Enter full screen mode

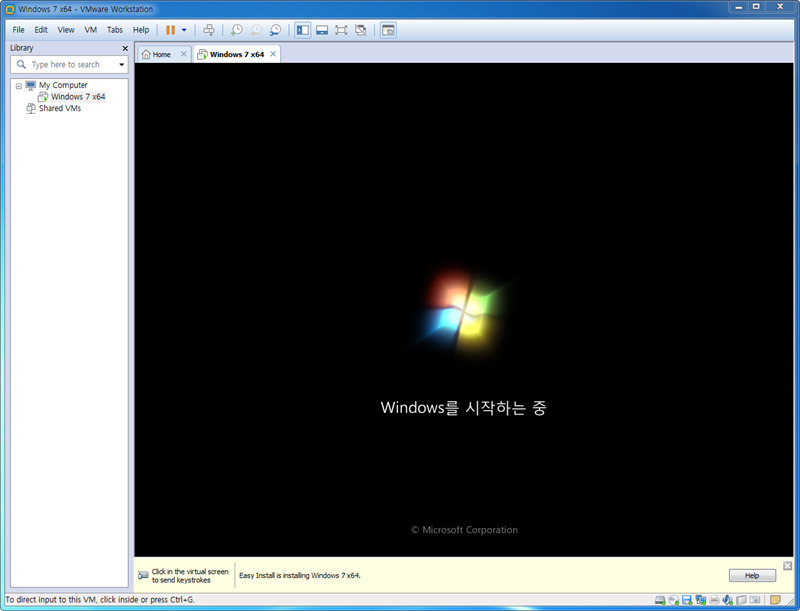(x=341, y=30)
